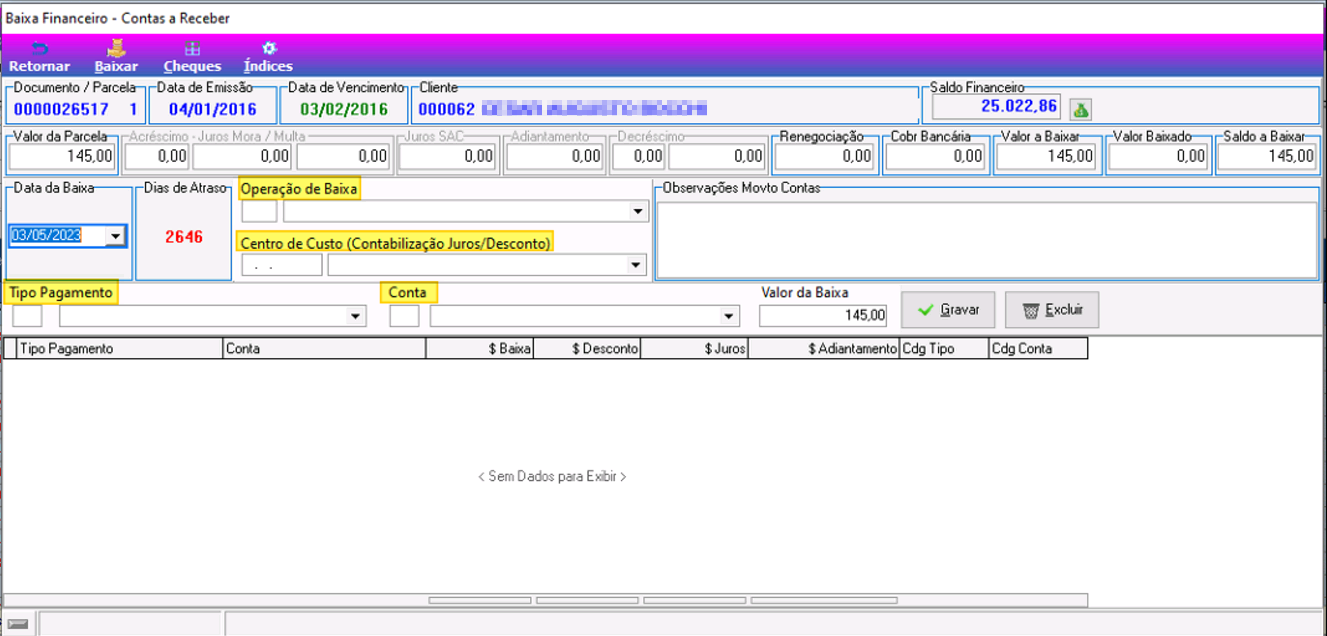Click the Operação de Baixa code field
The height and width of the screenshot is (636, 1327).
(260, 212)
